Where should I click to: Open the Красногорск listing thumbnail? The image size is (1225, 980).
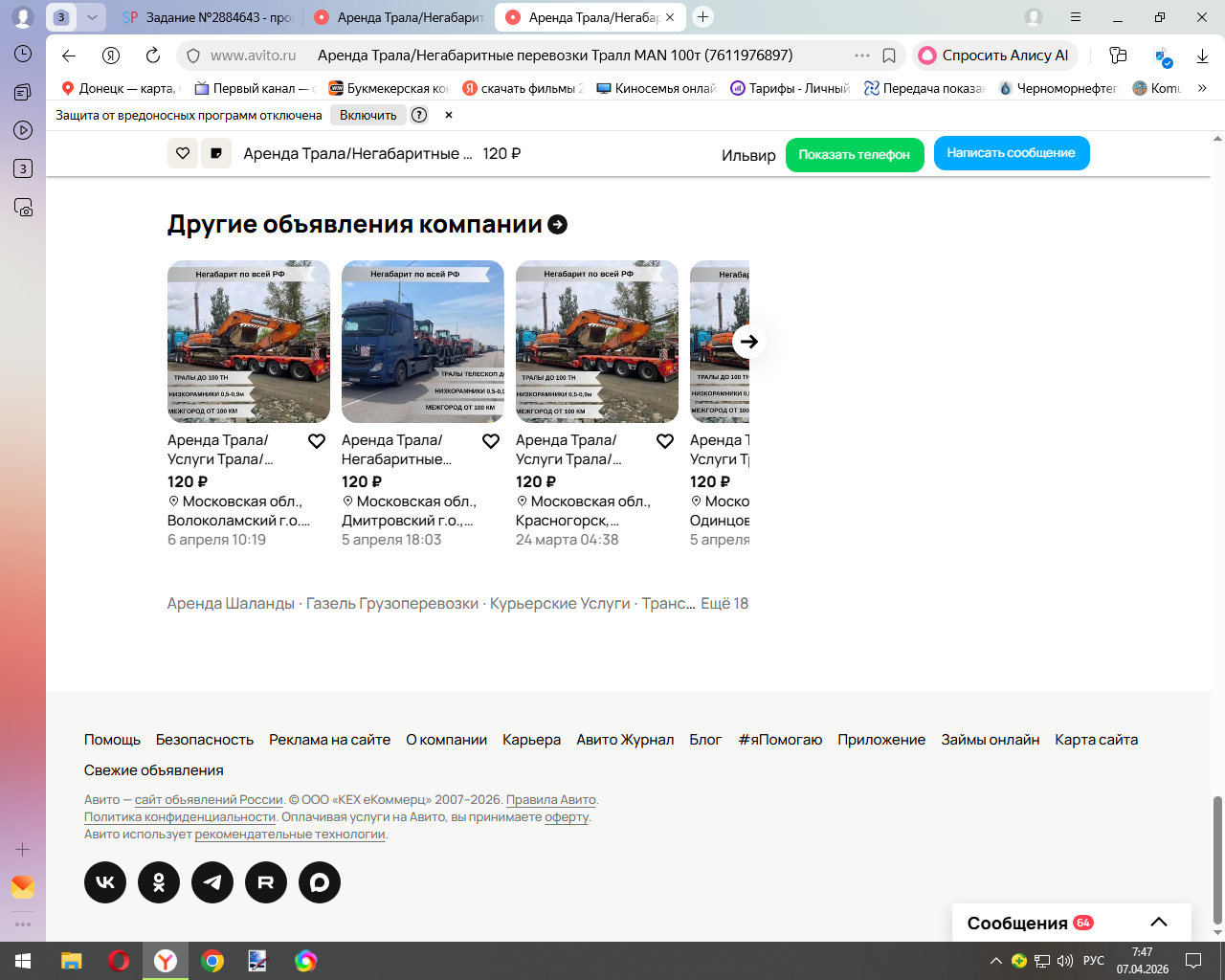(596, 342)
